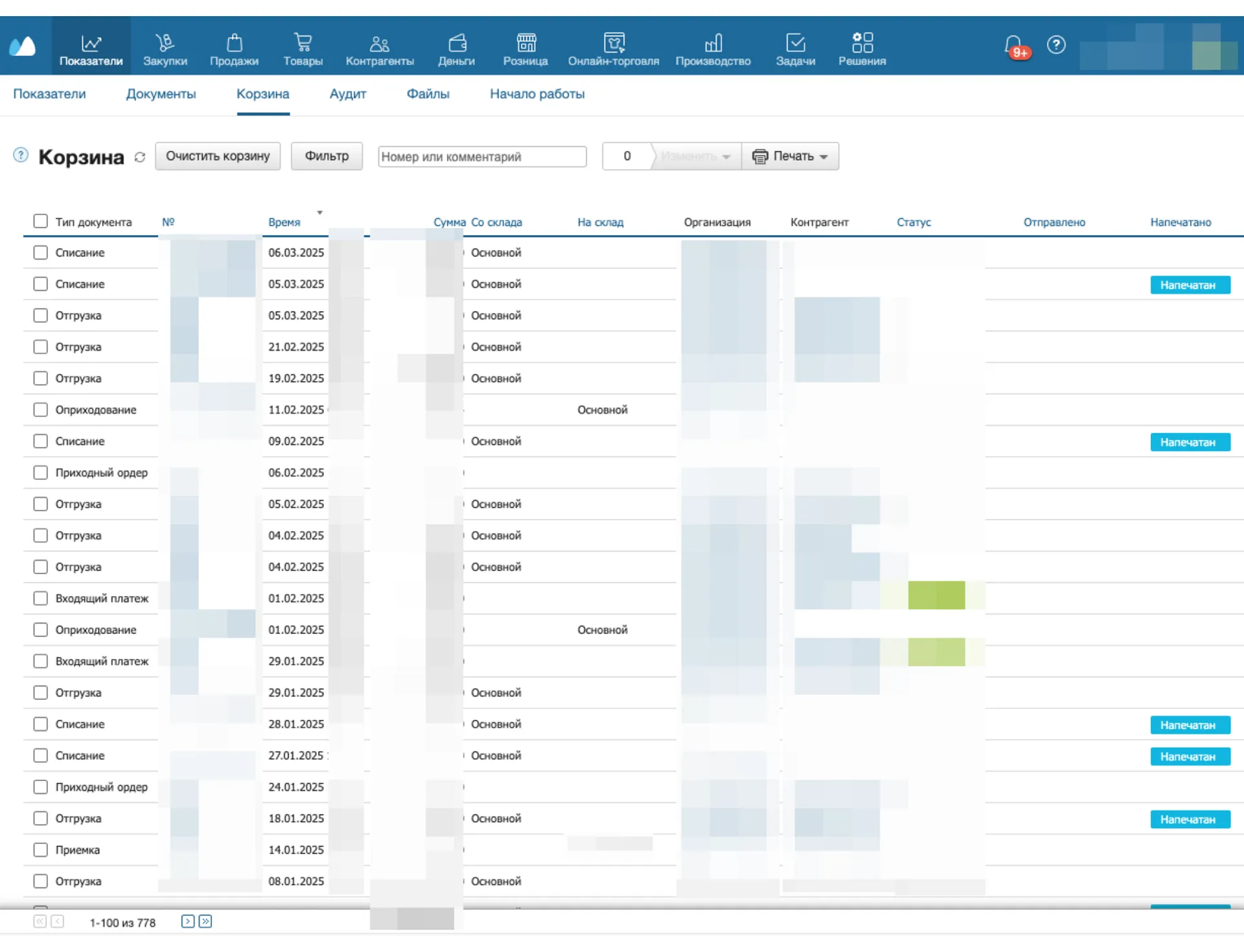Tick the select-all checkbox in table header
The width and height of the screenshot is (1244, 952).
coord(40,222)
